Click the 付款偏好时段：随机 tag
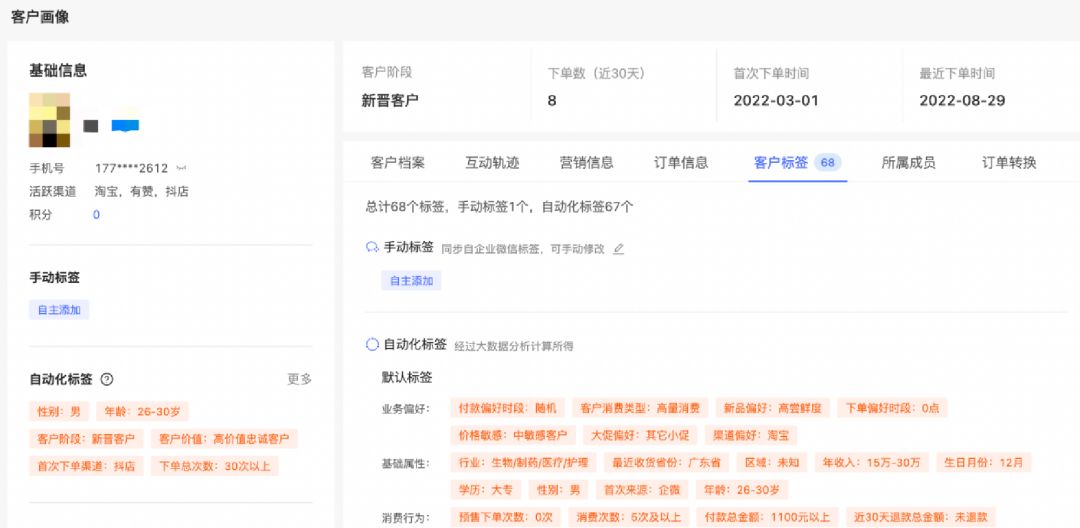The height and width of the screenshot is (528, 1080). (x=508, y=408)
